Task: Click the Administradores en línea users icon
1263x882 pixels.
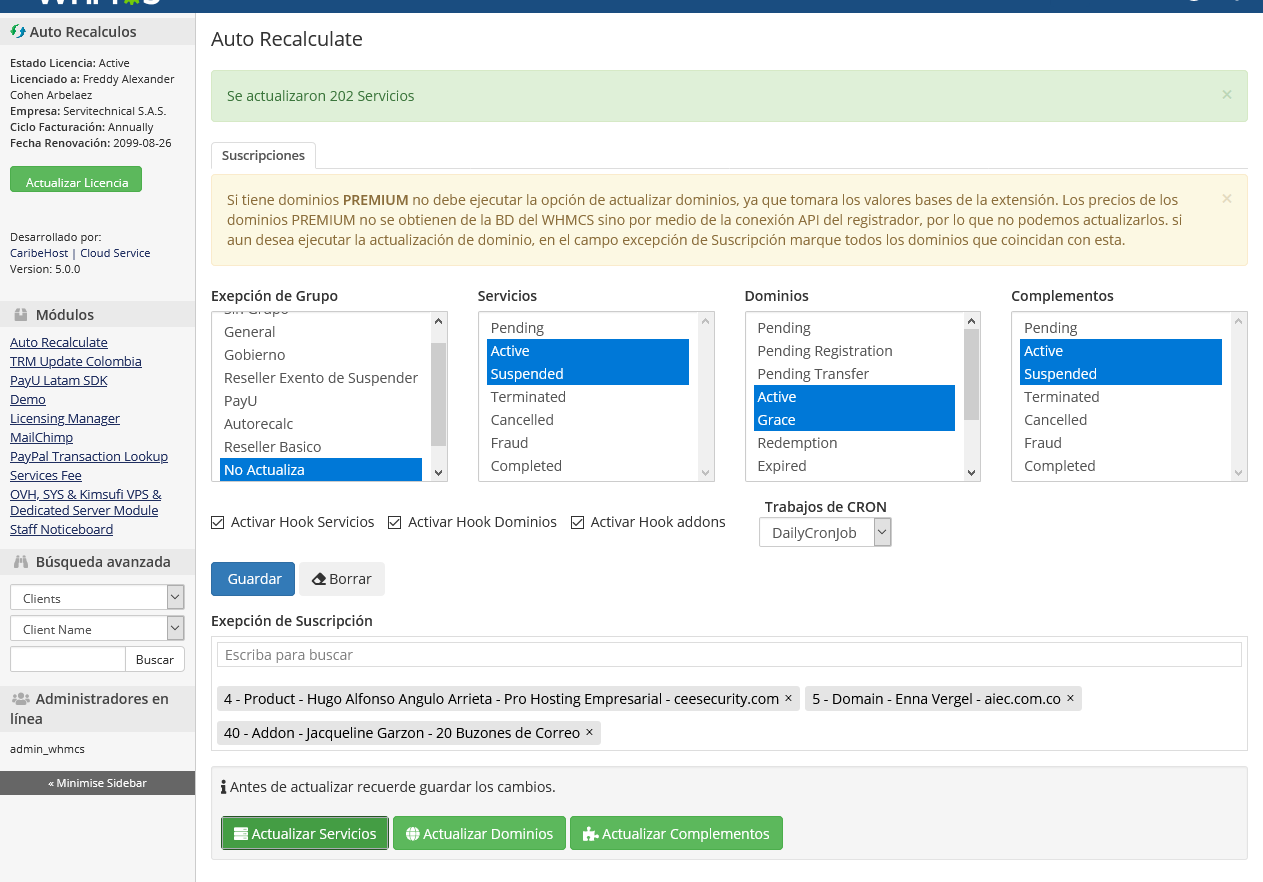Action: [20, 699]
